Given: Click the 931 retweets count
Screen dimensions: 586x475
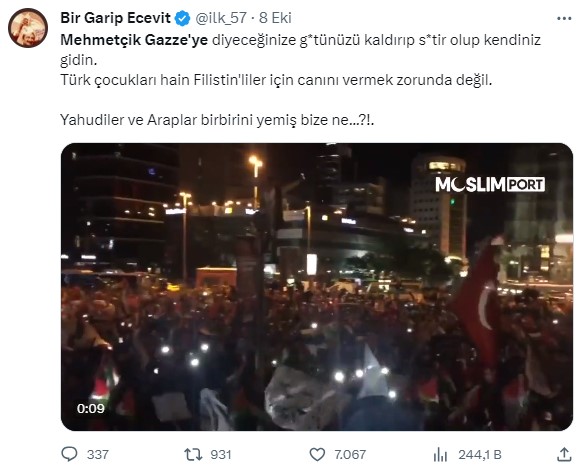Looking at the screenshot, I should 220,454.
